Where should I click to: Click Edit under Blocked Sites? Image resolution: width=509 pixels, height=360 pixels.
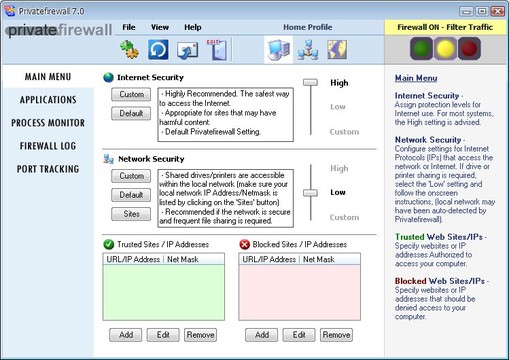(x=299, y=335)
